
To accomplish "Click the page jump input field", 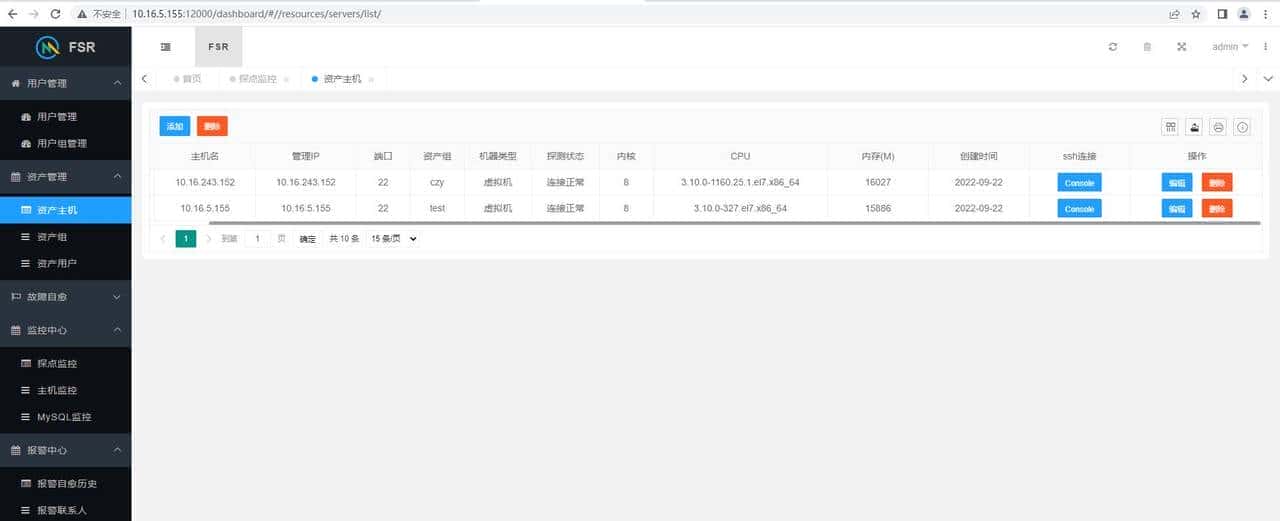I will (x=258, y=239).
